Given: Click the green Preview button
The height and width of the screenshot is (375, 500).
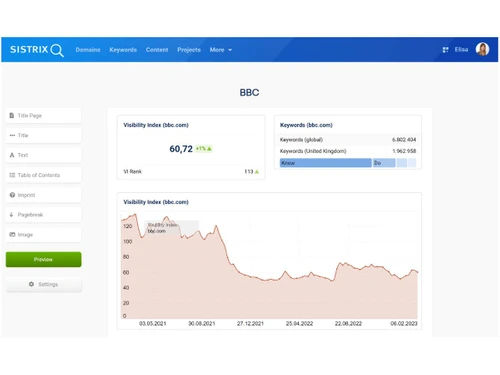Looking at the screenshot, I should [43, 259].
